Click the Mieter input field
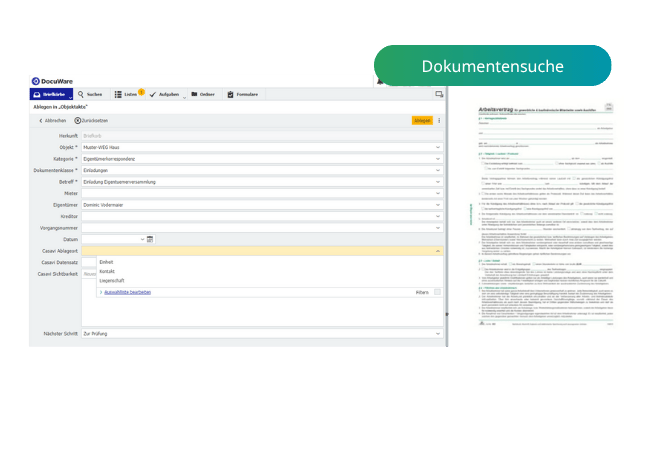The image size is (666, 450). [x=262, y=193]
